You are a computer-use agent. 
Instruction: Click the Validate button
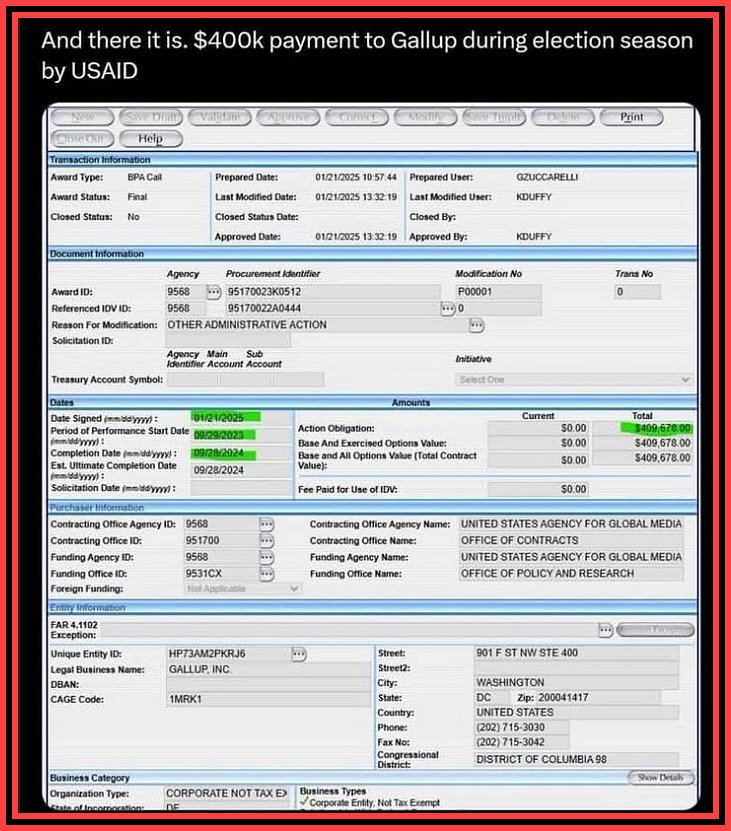(218, 117)
